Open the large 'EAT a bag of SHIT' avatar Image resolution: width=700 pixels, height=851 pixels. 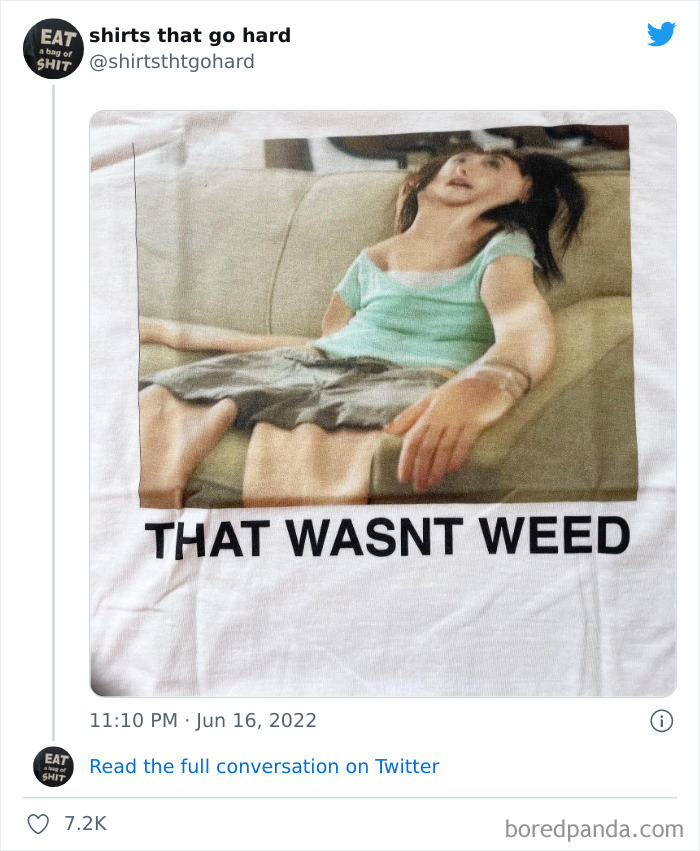[53, 49]
